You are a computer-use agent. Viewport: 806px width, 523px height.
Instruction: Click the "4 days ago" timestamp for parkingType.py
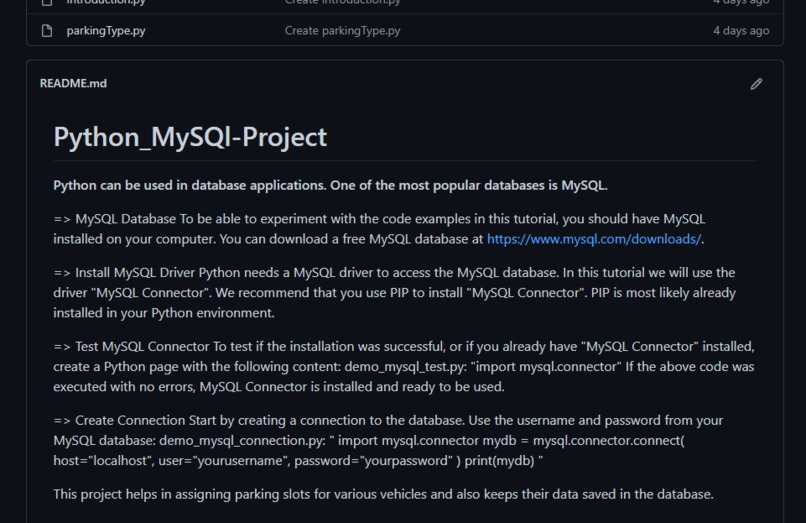tap(741, 31)
